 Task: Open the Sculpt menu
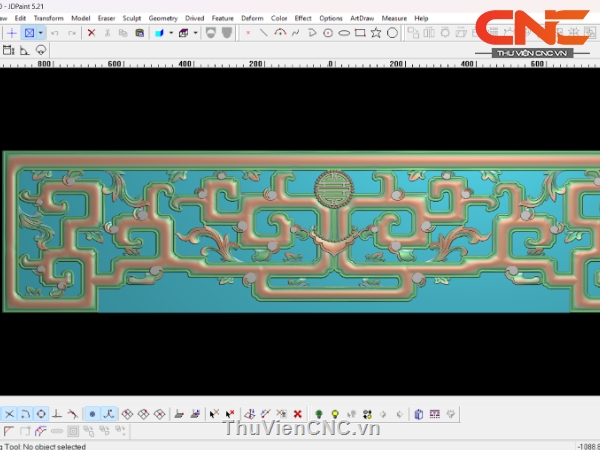point(132,18)
